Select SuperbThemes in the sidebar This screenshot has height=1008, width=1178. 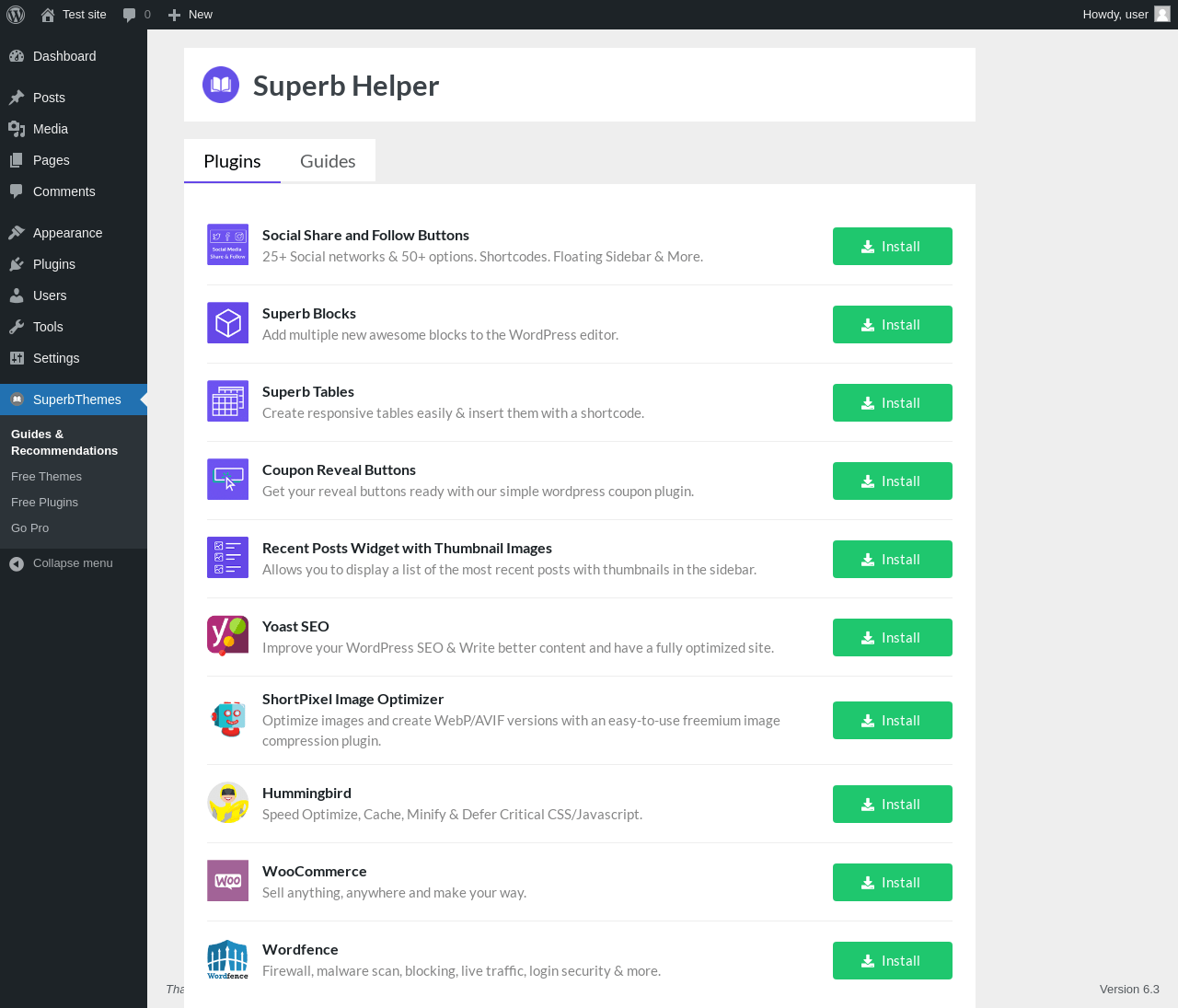74,400
